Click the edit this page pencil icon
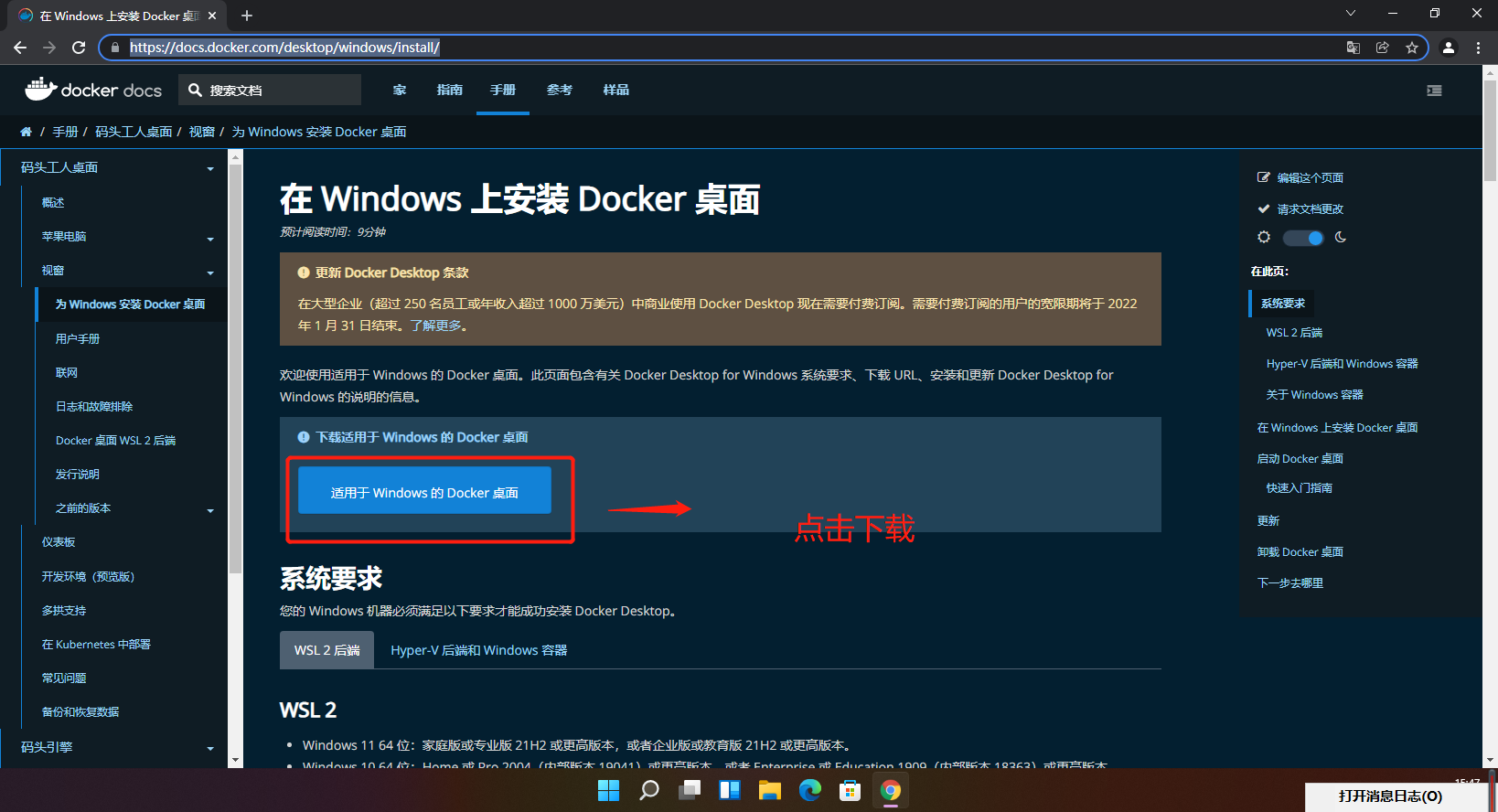This screenshot has width=1498, height=812. point(1264,177)
